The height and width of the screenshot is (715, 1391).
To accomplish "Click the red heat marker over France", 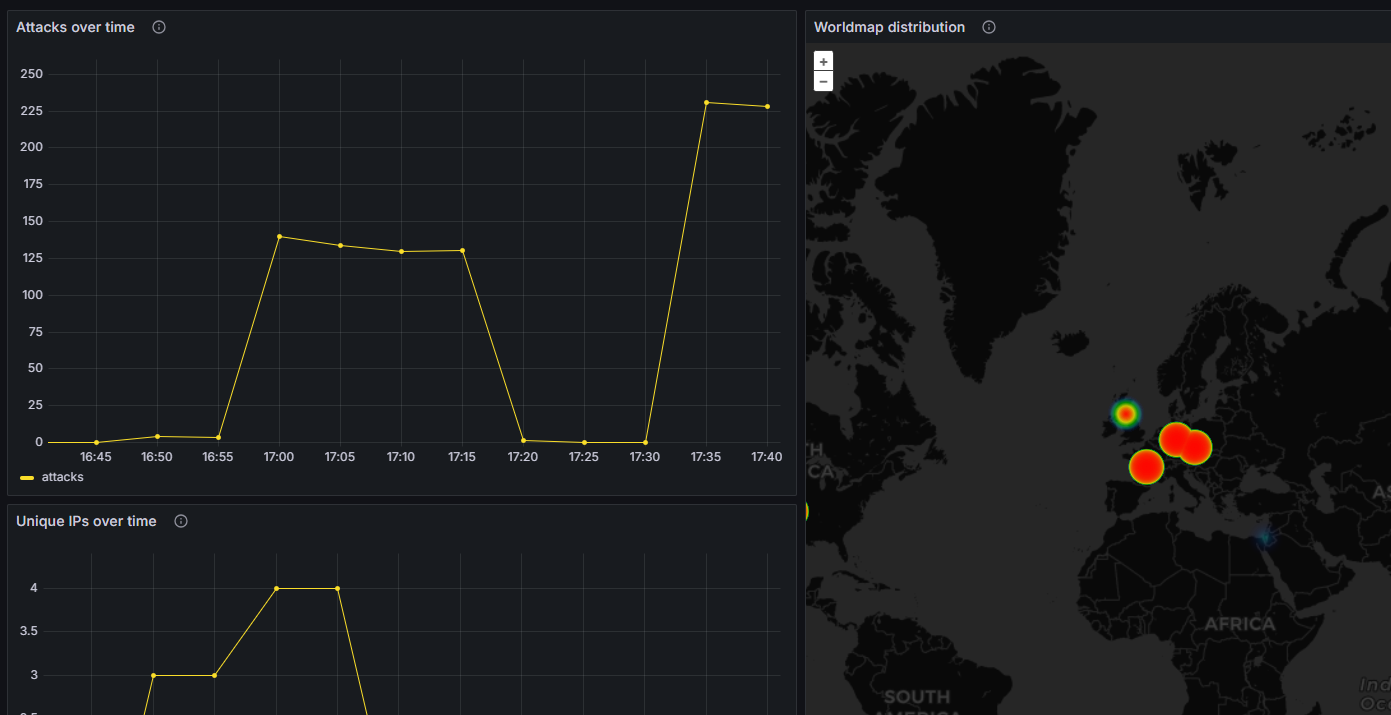I will pyautogui.click(x=1146, y=466).
